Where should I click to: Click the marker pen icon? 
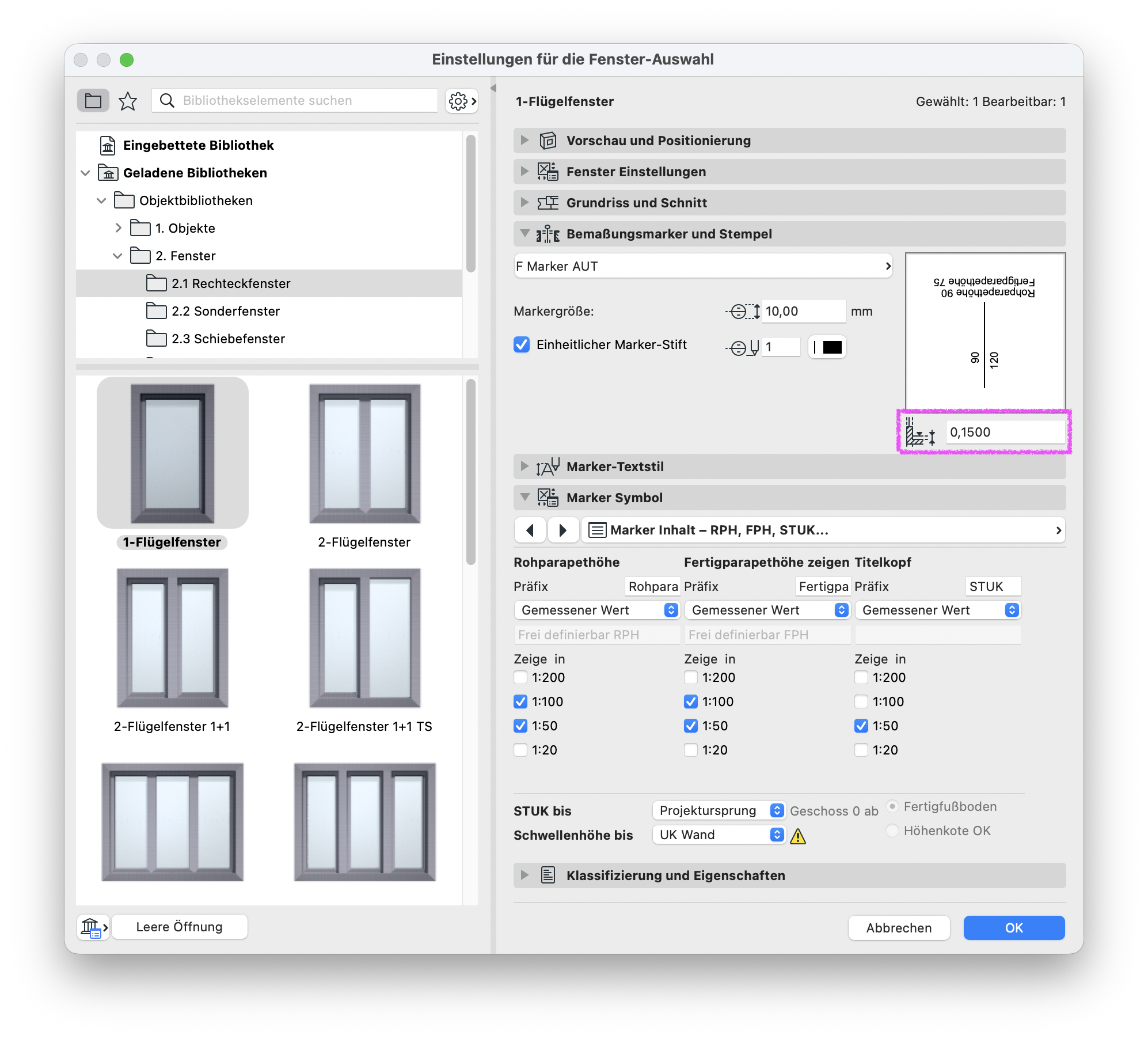coord(743,347)
